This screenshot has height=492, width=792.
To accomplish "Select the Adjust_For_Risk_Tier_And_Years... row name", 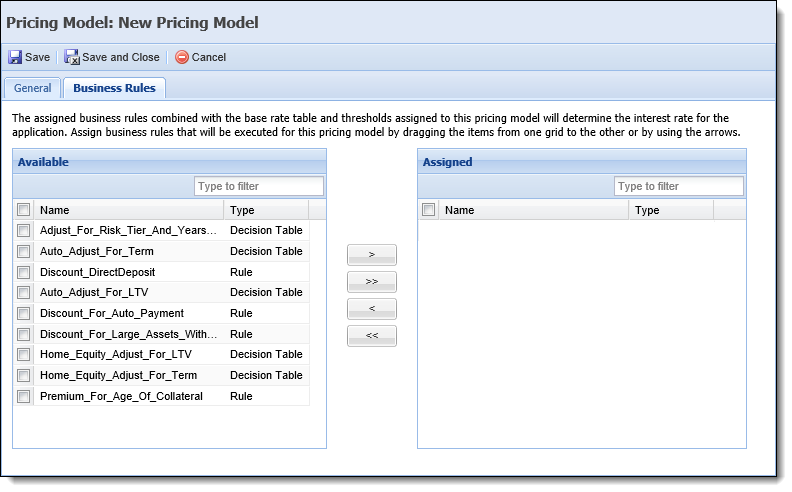I will [128, 230].
